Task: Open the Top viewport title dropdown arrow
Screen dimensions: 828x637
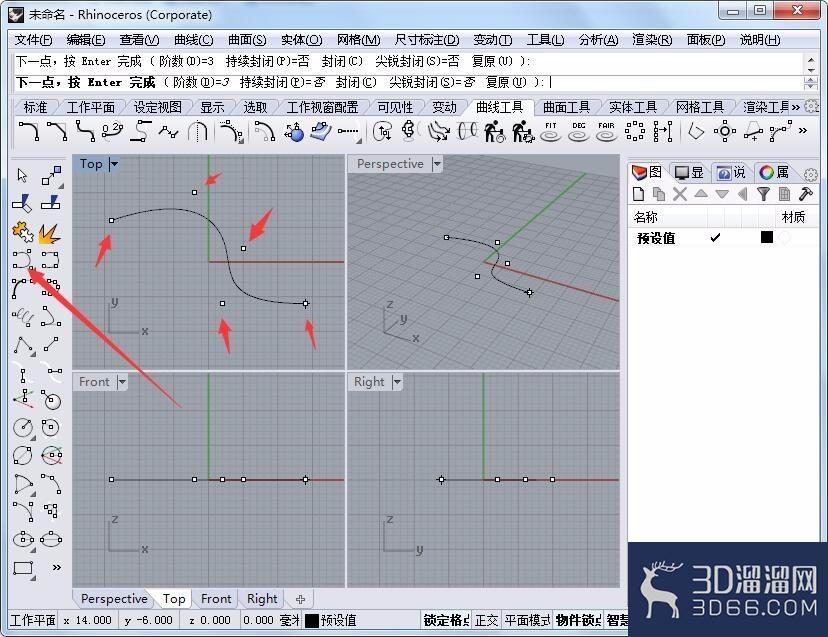Action: pyautogui.click(x=114, y=164)
